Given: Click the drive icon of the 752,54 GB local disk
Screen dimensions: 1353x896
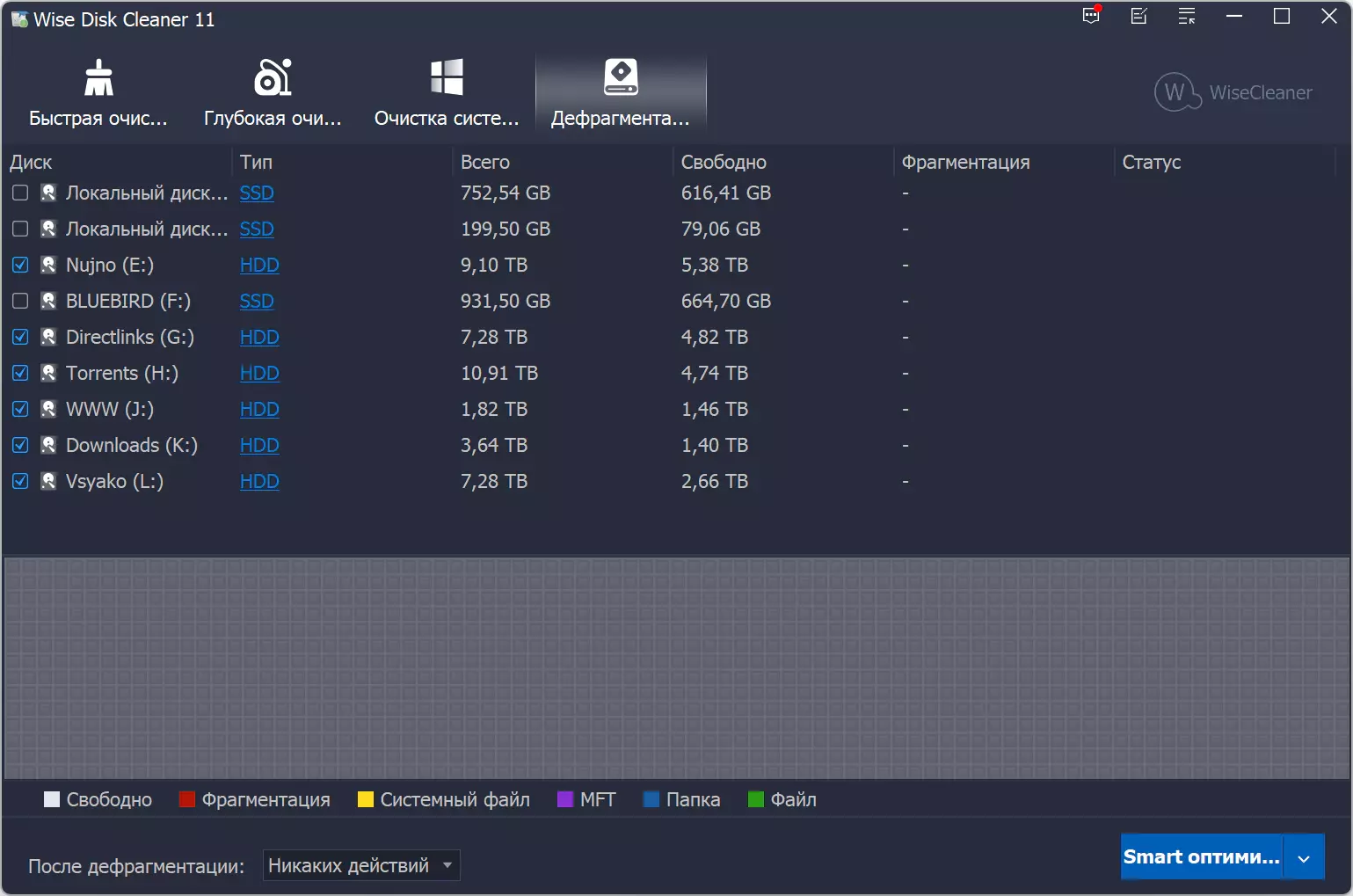Looking at the screenshot, I should click(48, 193).
